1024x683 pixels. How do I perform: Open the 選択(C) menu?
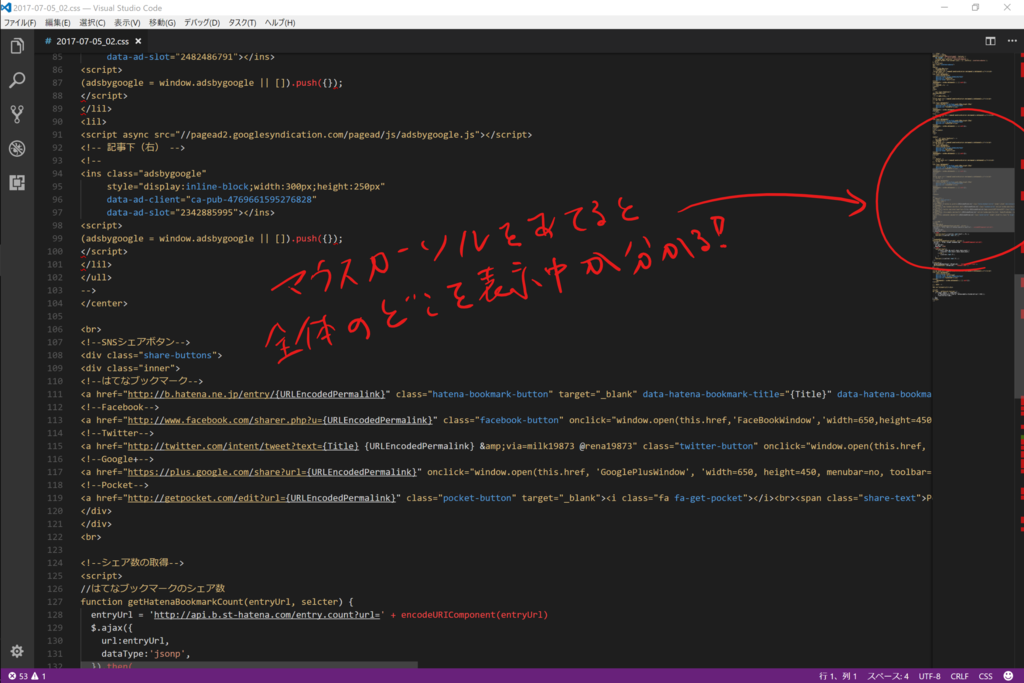(x=92, y=23)
